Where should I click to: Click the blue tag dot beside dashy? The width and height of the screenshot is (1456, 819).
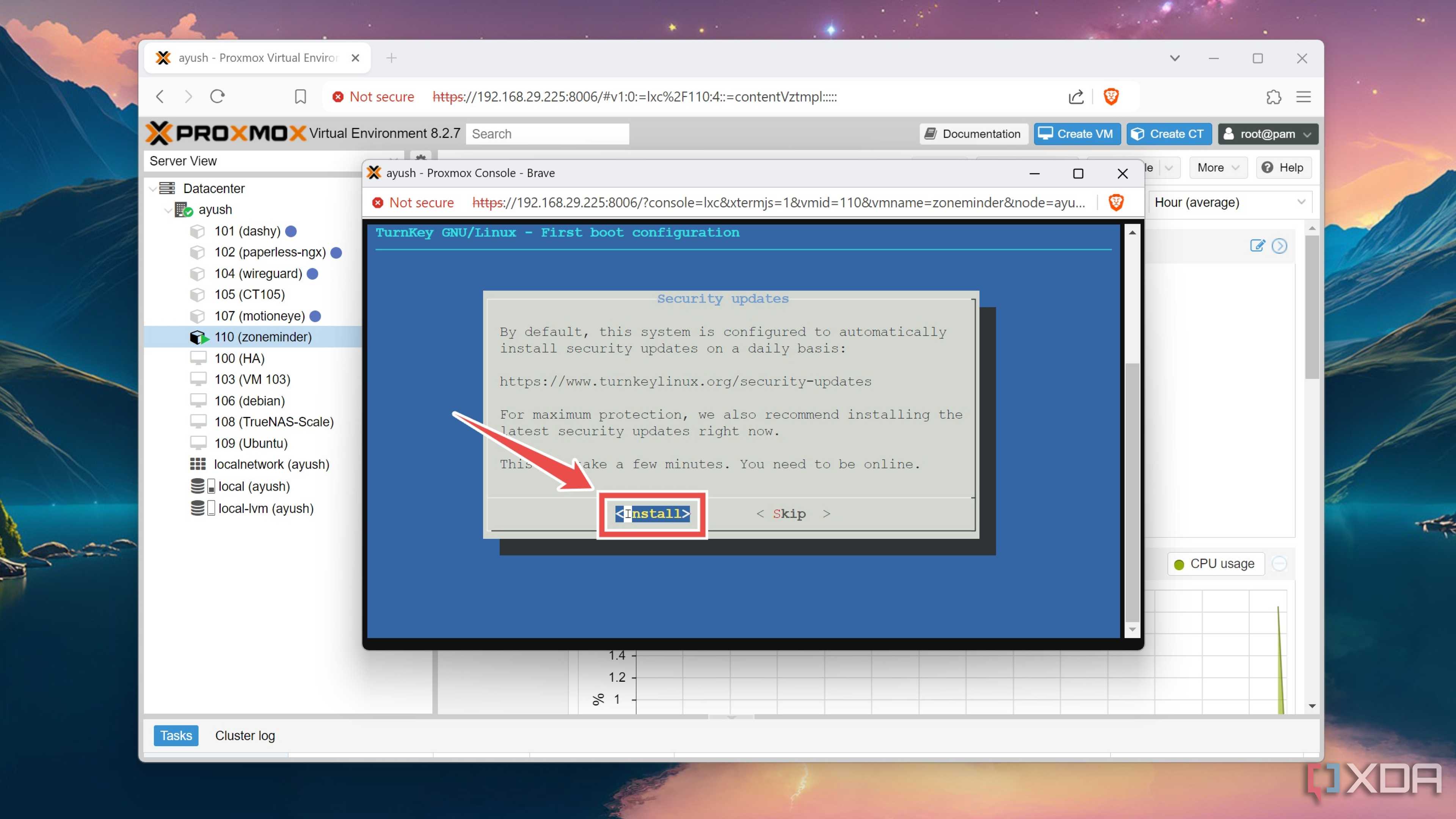pos(291,231)
